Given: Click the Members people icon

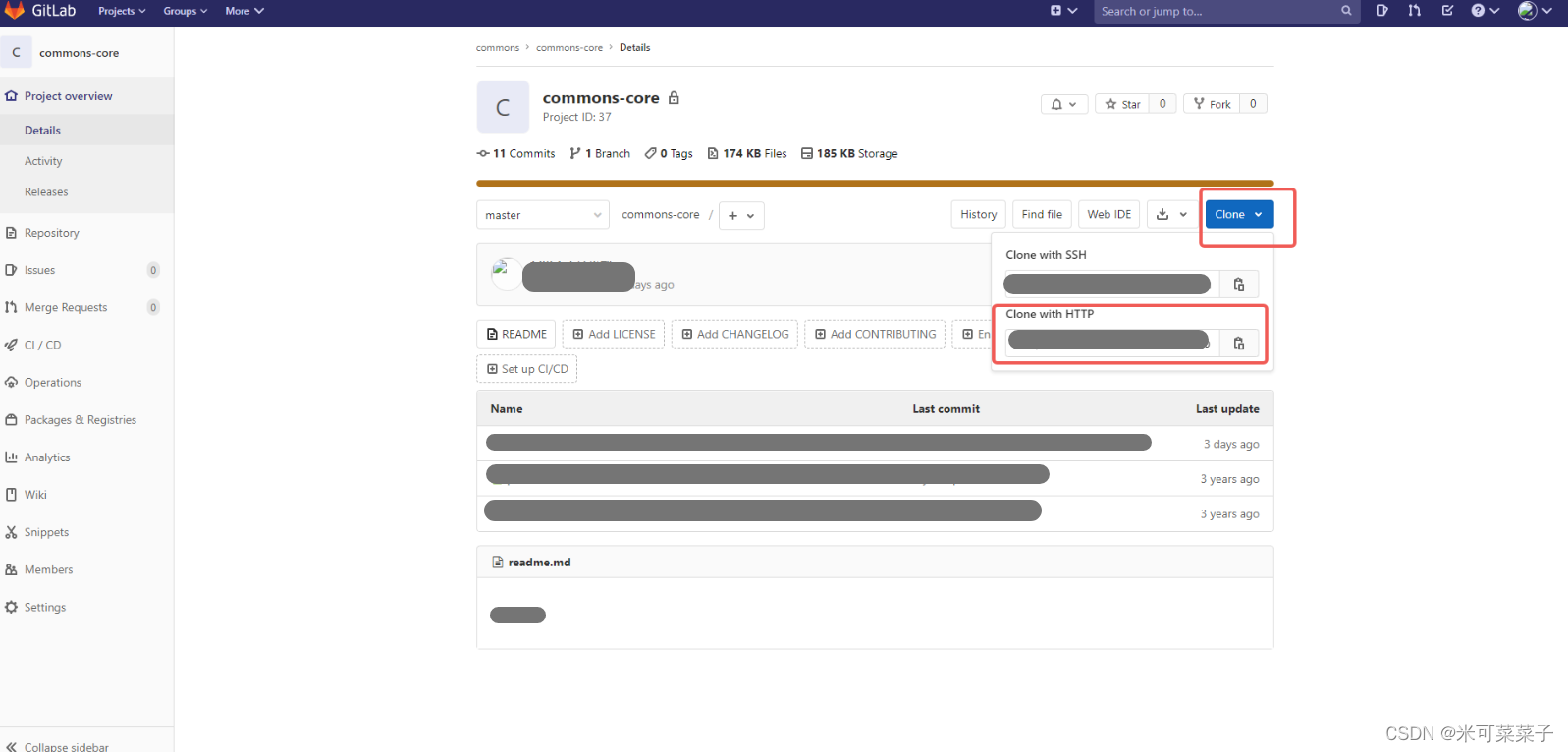Looking at the screenshot, I should tap(11, 569).
